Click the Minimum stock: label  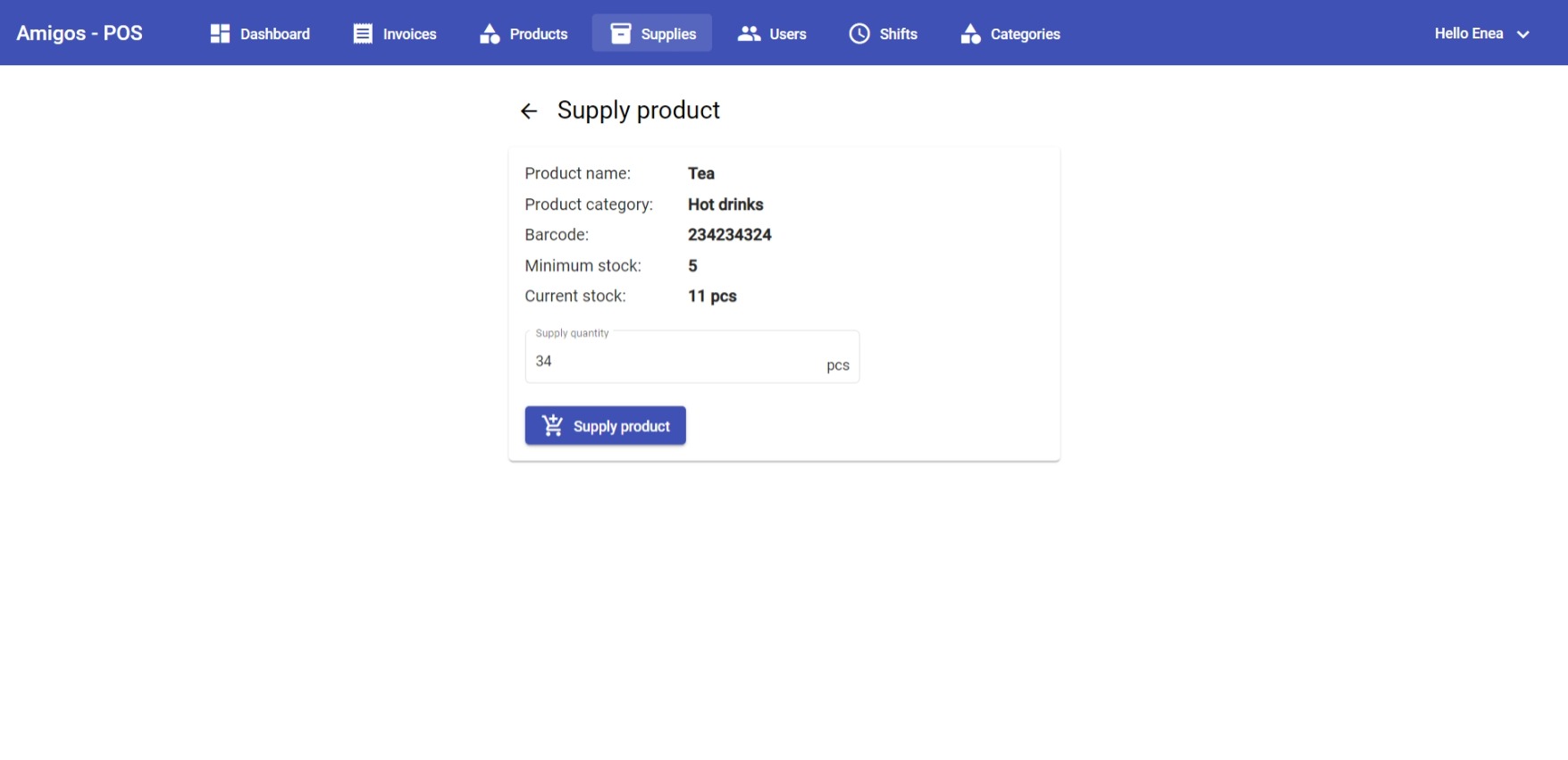tap(583, 265)
